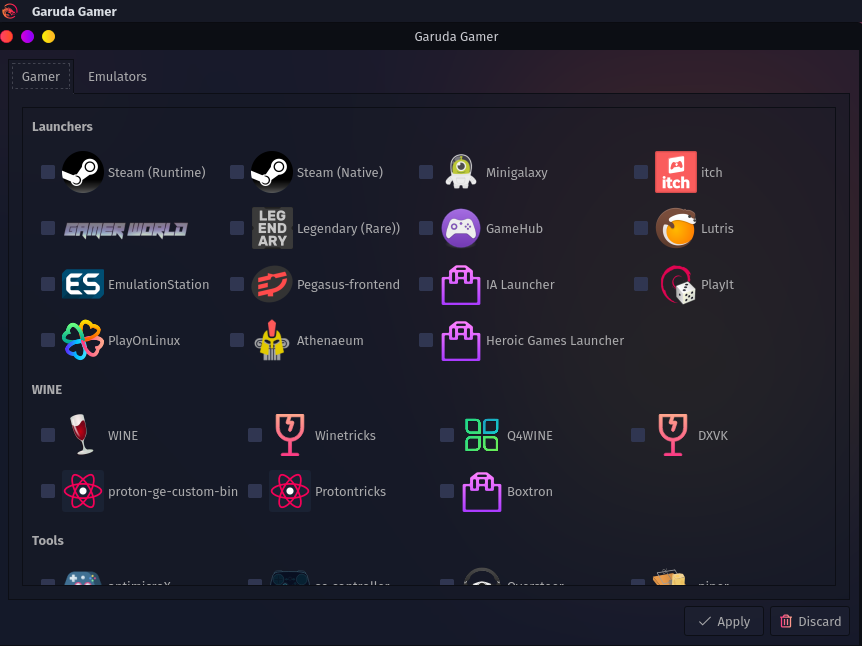Enable the Heroic Games Launcher checkbox
862x646 pixels.
[426, 340]
